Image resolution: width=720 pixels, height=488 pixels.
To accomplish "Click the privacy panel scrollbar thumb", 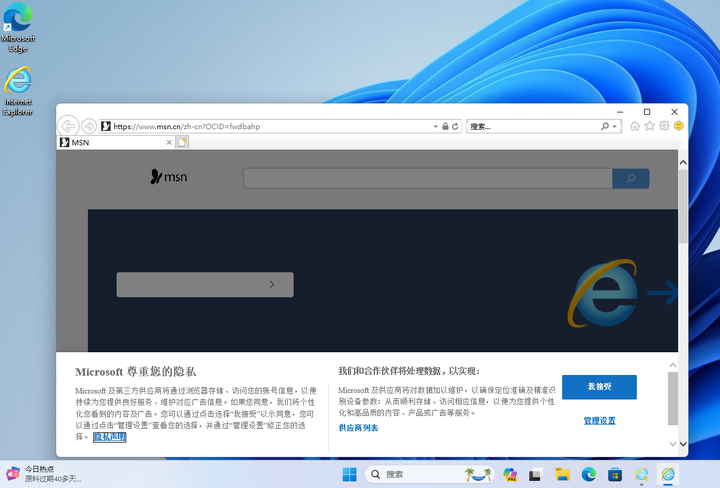I will (673, 398).
